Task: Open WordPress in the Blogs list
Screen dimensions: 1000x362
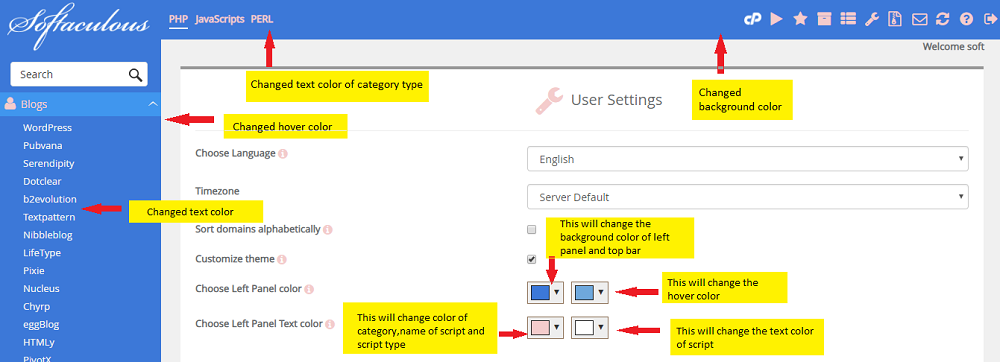Action: pos(47,127)
